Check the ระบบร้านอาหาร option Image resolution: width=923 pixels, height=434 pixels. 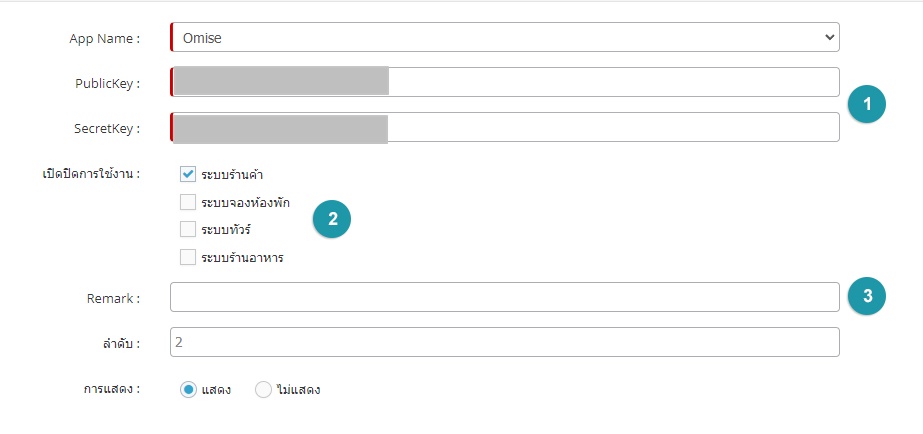[x=188, y=257]
